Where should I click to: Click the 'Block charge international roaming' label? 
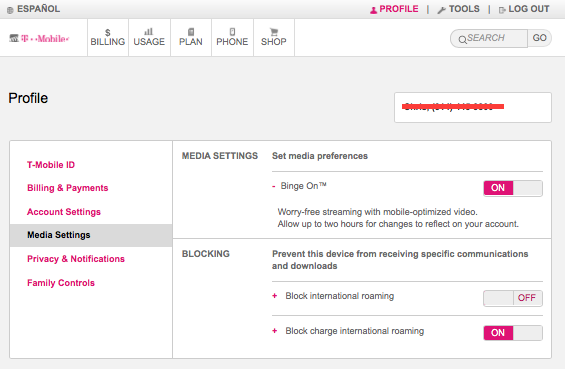point(355,331)
